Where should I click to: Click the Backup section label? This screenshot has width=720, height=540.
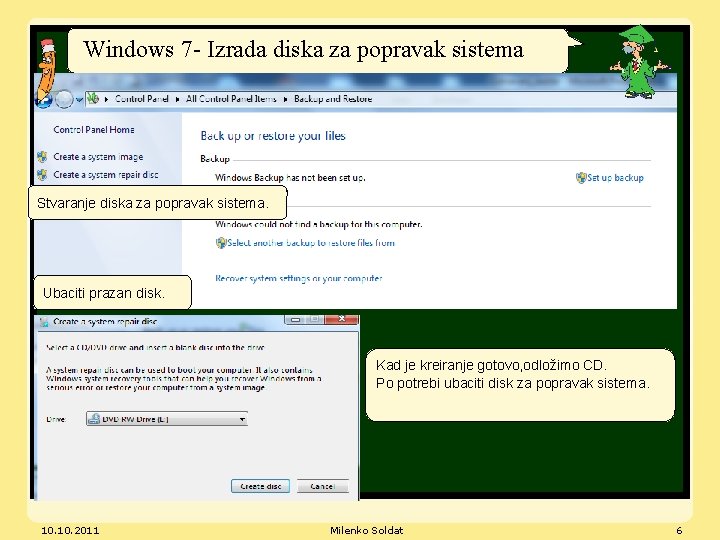pos(215,159)
